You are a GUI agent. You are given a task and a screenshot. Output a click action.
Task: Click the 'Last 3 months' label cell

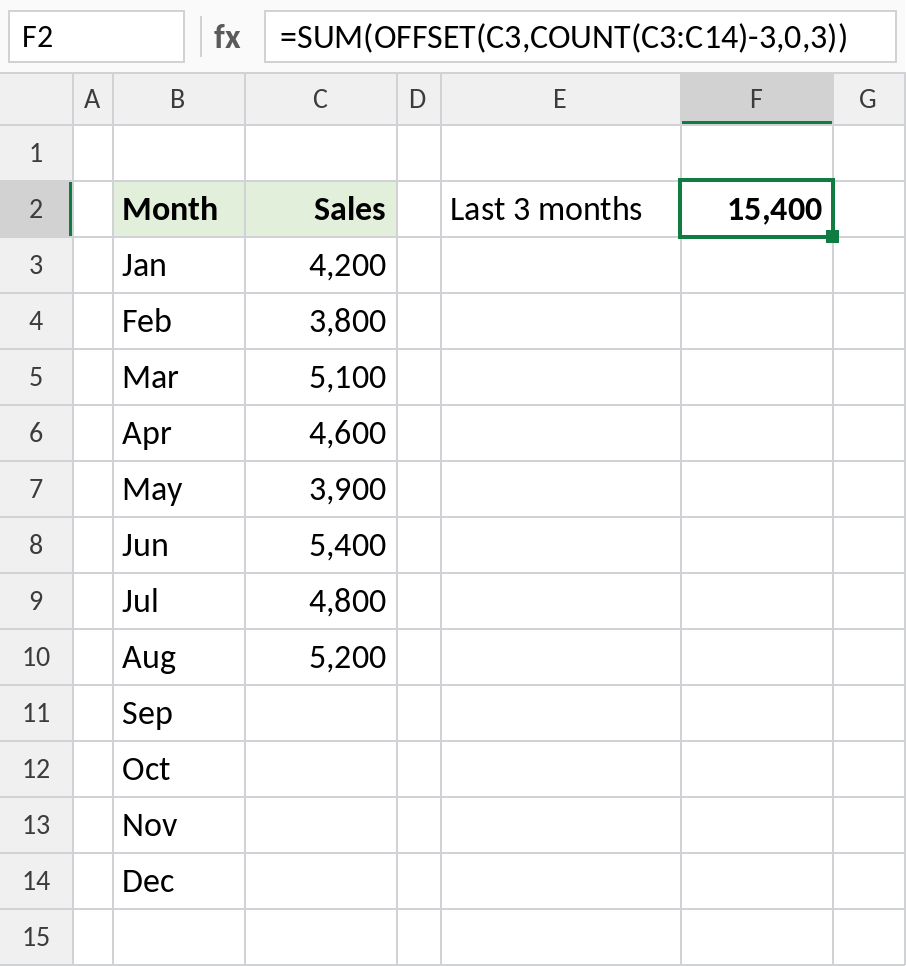click(560, 209)
